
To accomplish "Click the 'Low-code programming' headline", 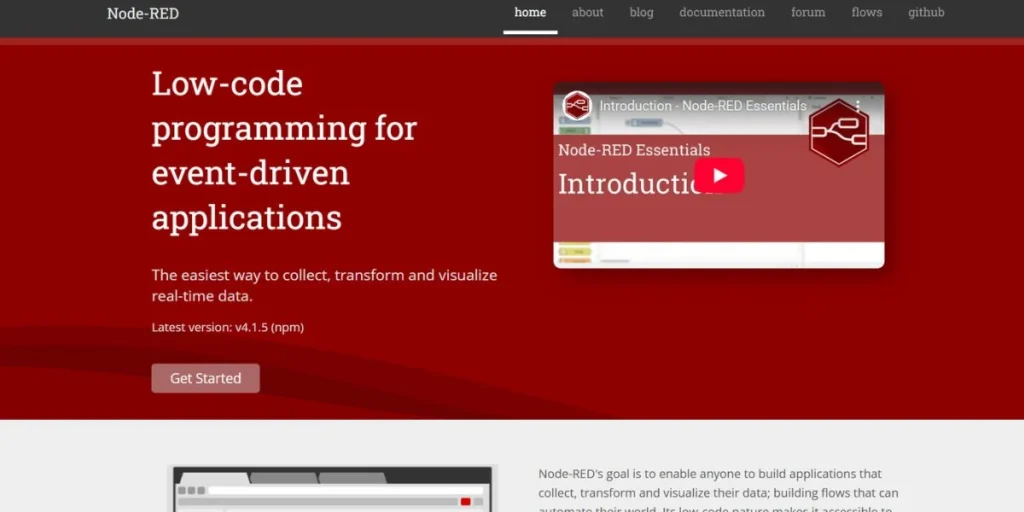I will [x=284, y=150].
